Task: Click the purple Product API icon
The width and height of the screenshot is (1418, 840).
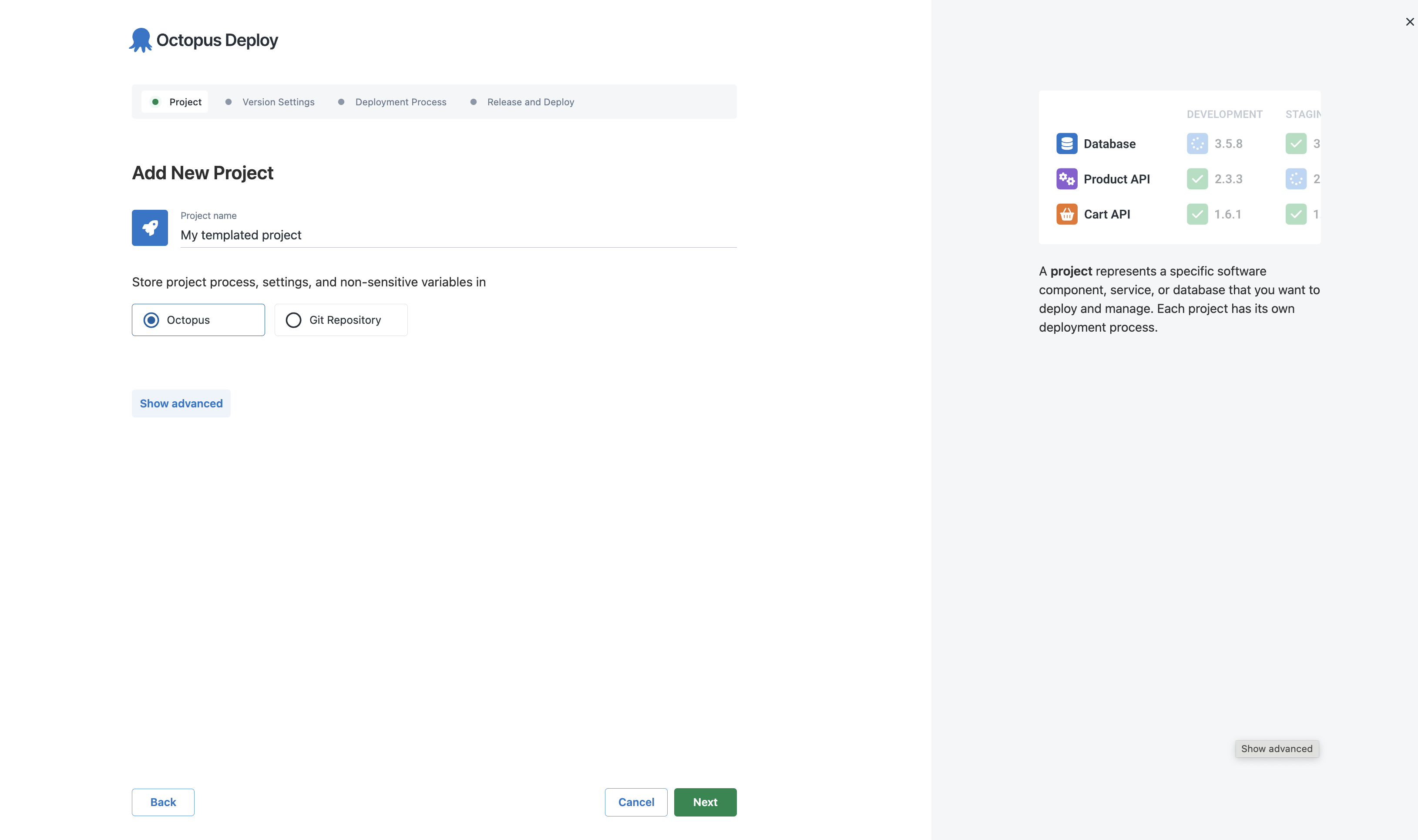Action: 1066,179
